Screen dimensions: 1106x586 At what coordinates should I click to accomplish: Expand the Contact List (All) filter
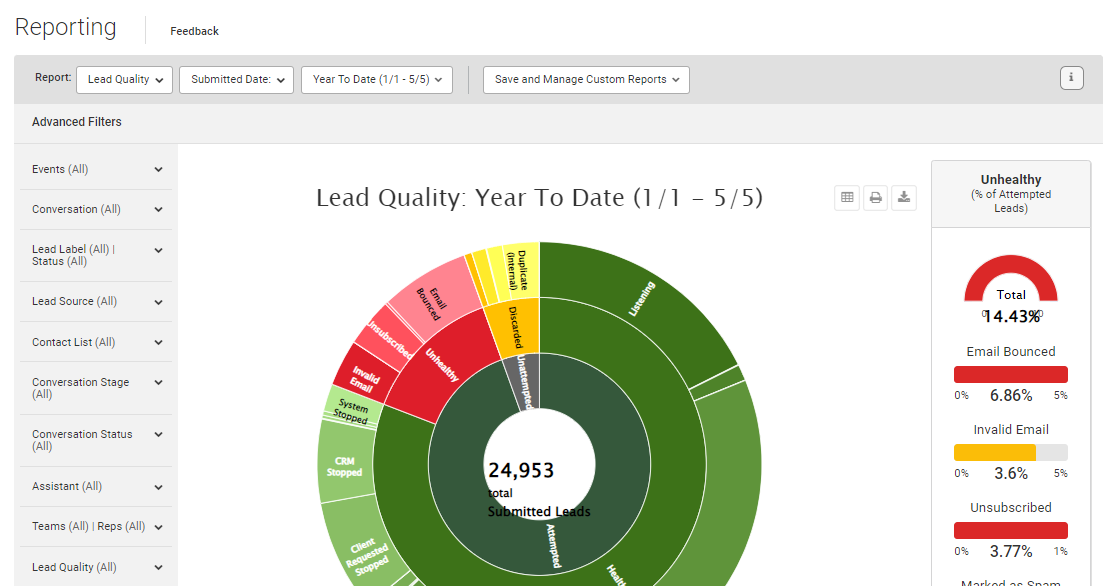pos(96,342)
